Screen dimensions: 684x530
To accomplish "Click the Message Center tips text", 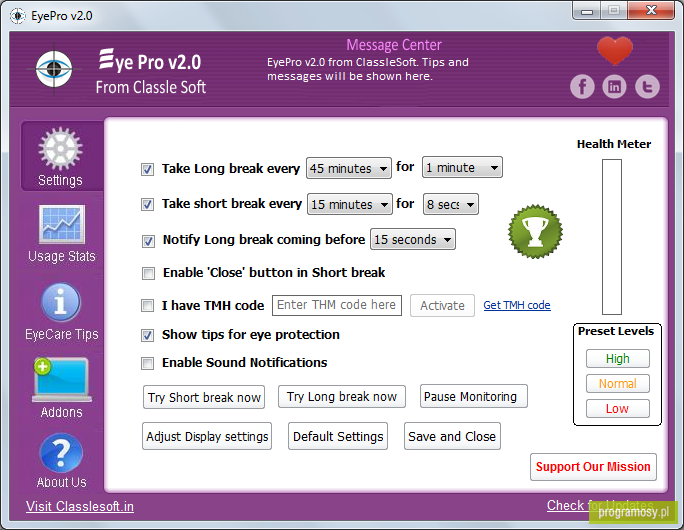I will point(368,69).
